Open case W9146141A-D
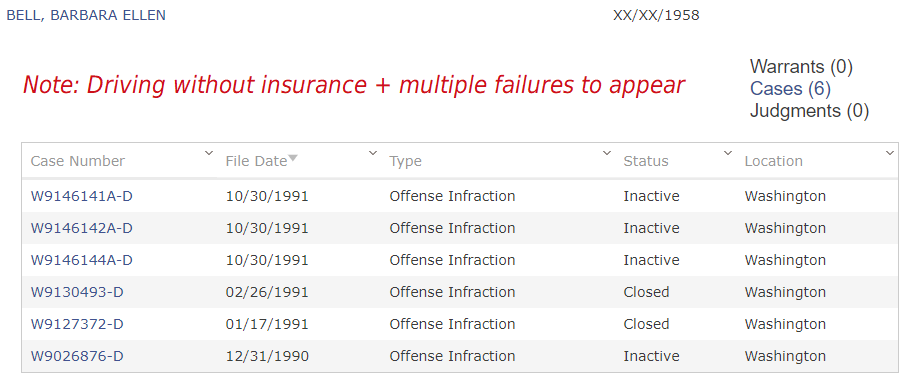This screenshot has width=909, height=384. tap(82, 197)
